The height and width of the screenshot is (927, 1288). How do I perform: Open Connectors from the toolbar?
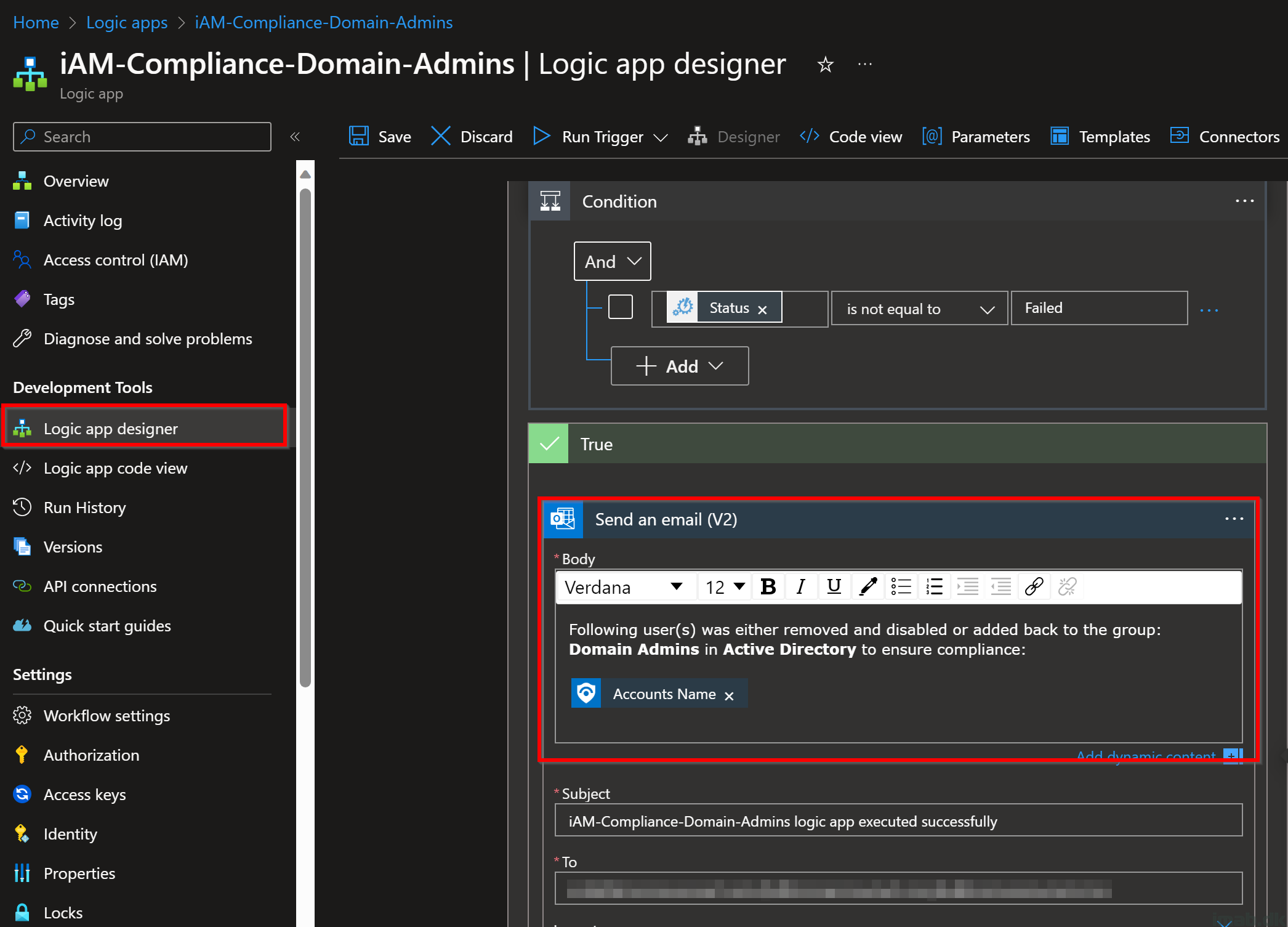coord(1225,136)
